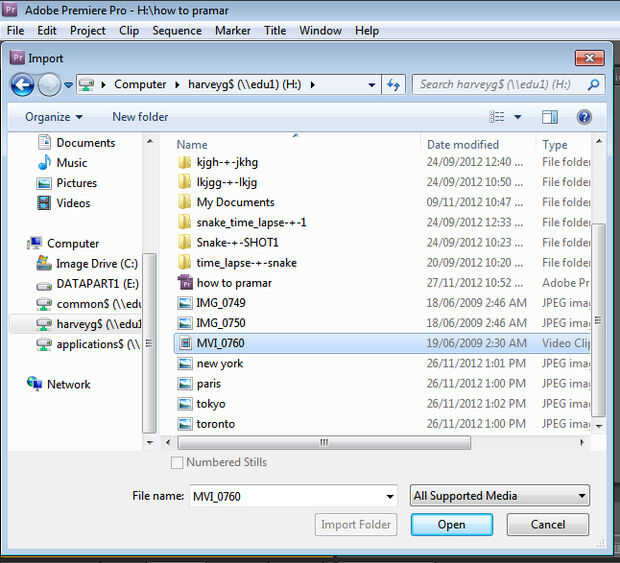Select Computer in navigation pane
This screenshot has width=620, height=563.
tap(63, 244)
